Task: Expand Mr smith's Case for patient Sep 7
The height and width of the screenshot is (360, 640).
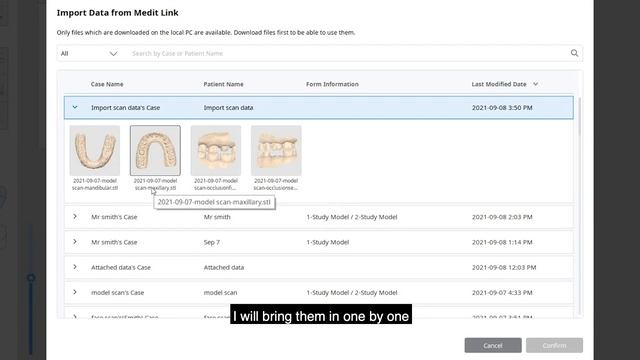Action: 75,242
